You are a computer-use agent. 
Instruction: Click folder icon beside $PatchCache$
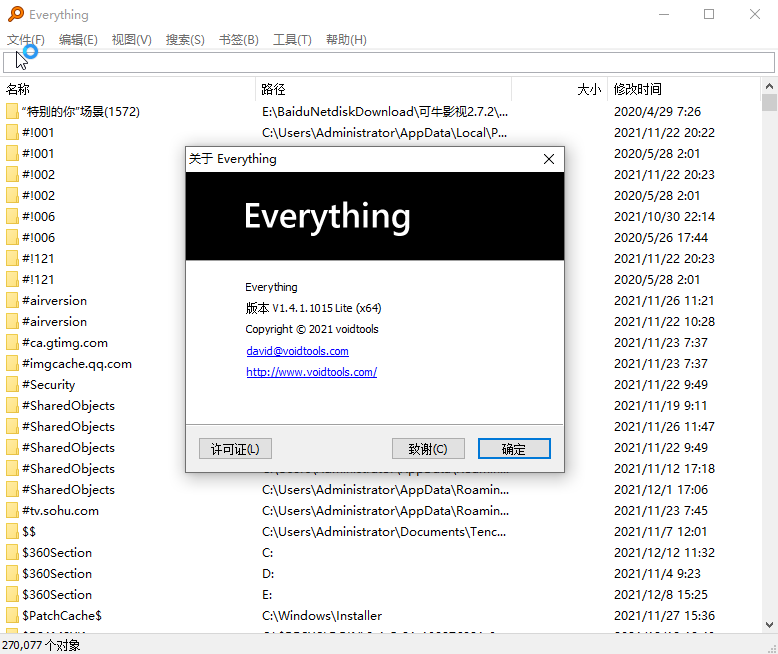coord(12,616)
